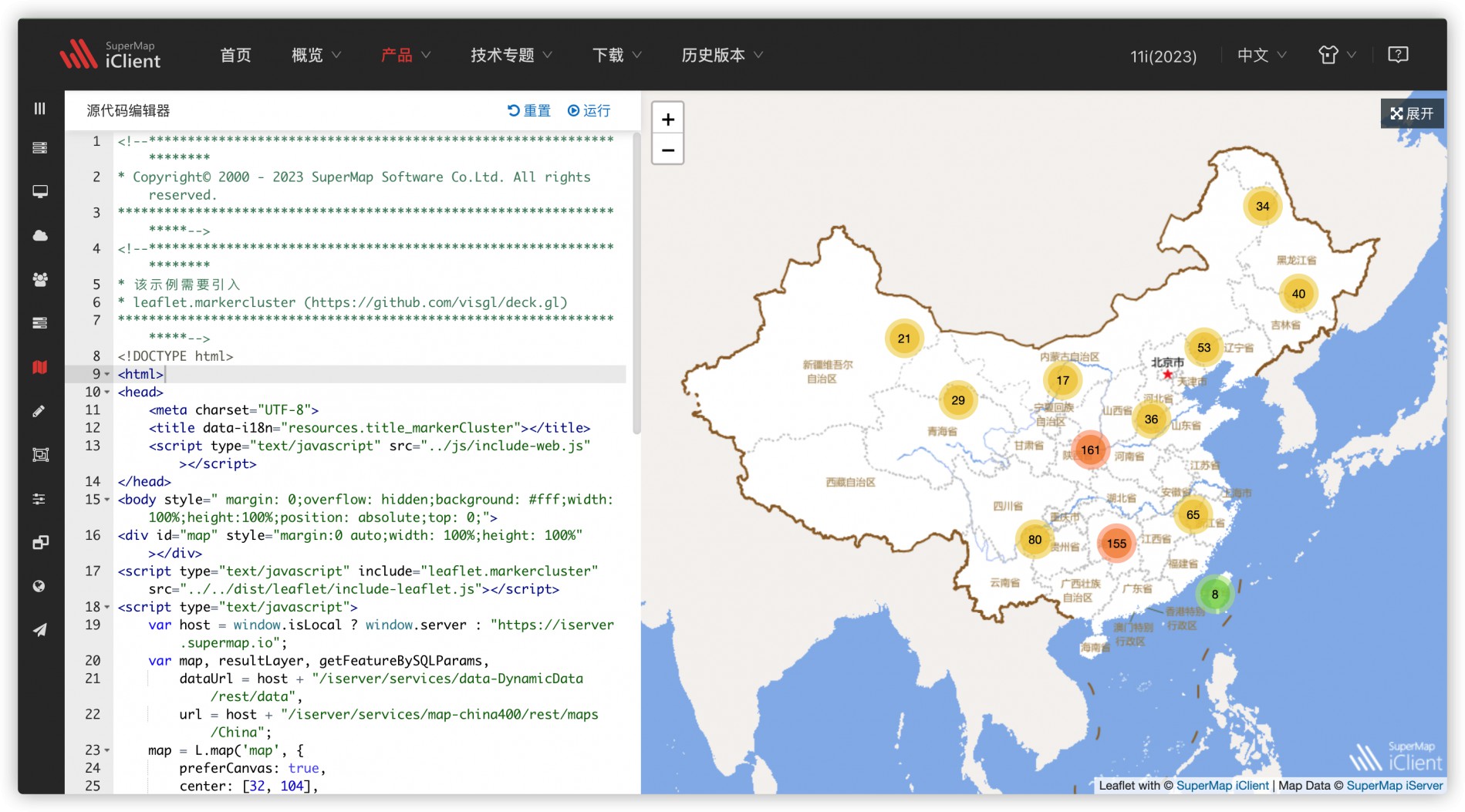Open the SuperMap iClient attribution link
Screen dimensions: 1465x812
pyautogui.click(x=1222, y=785)
